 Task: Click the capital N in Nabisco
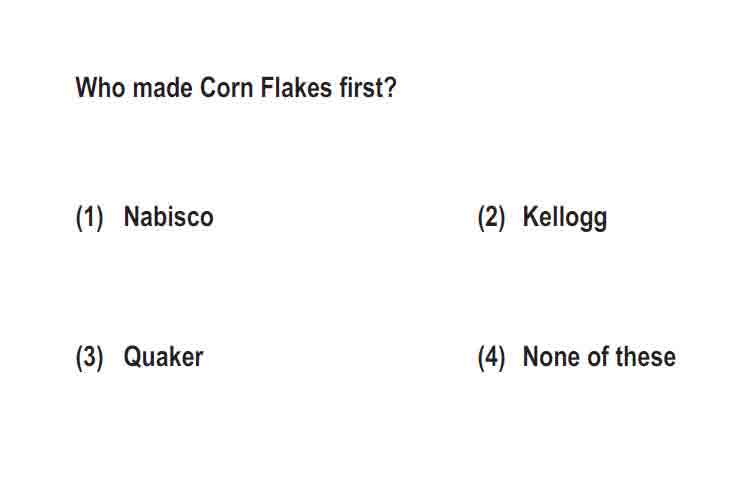pyautogui.click(x=132, y=217)
